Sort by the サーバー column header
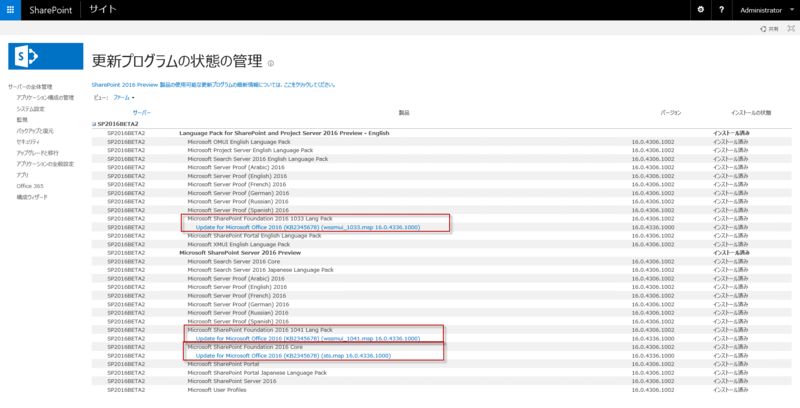800x408 pixels. (142, 113)
